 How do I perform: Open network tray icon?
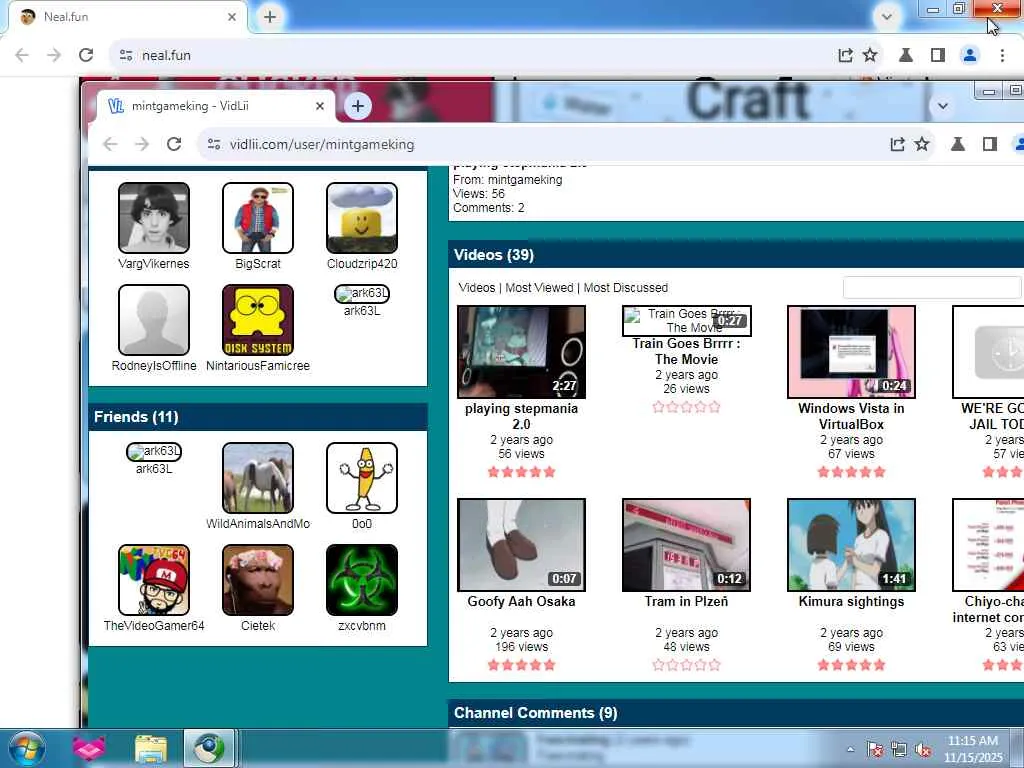(x=899, y=750)
